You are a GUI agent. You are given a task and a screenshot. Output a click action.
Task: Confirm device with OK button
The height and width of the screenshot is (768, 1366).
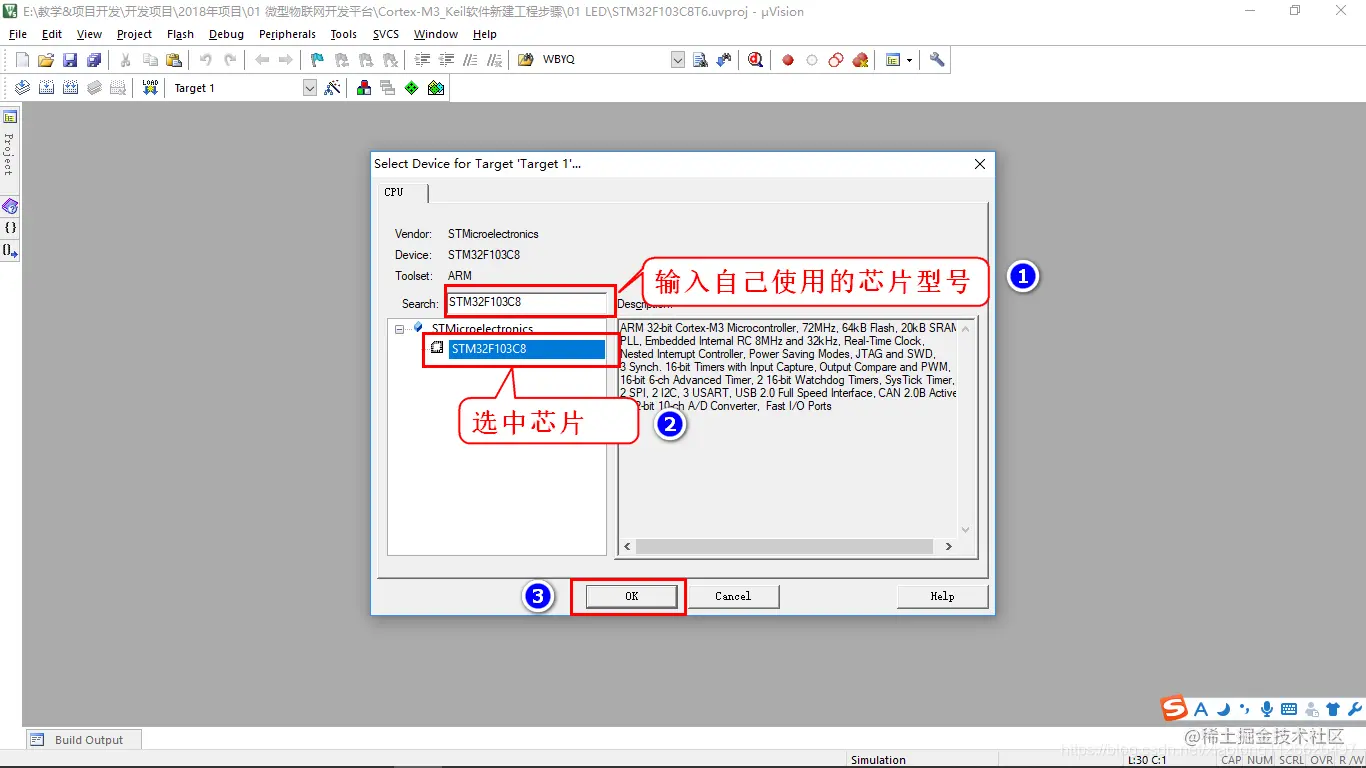click(631, 596)
